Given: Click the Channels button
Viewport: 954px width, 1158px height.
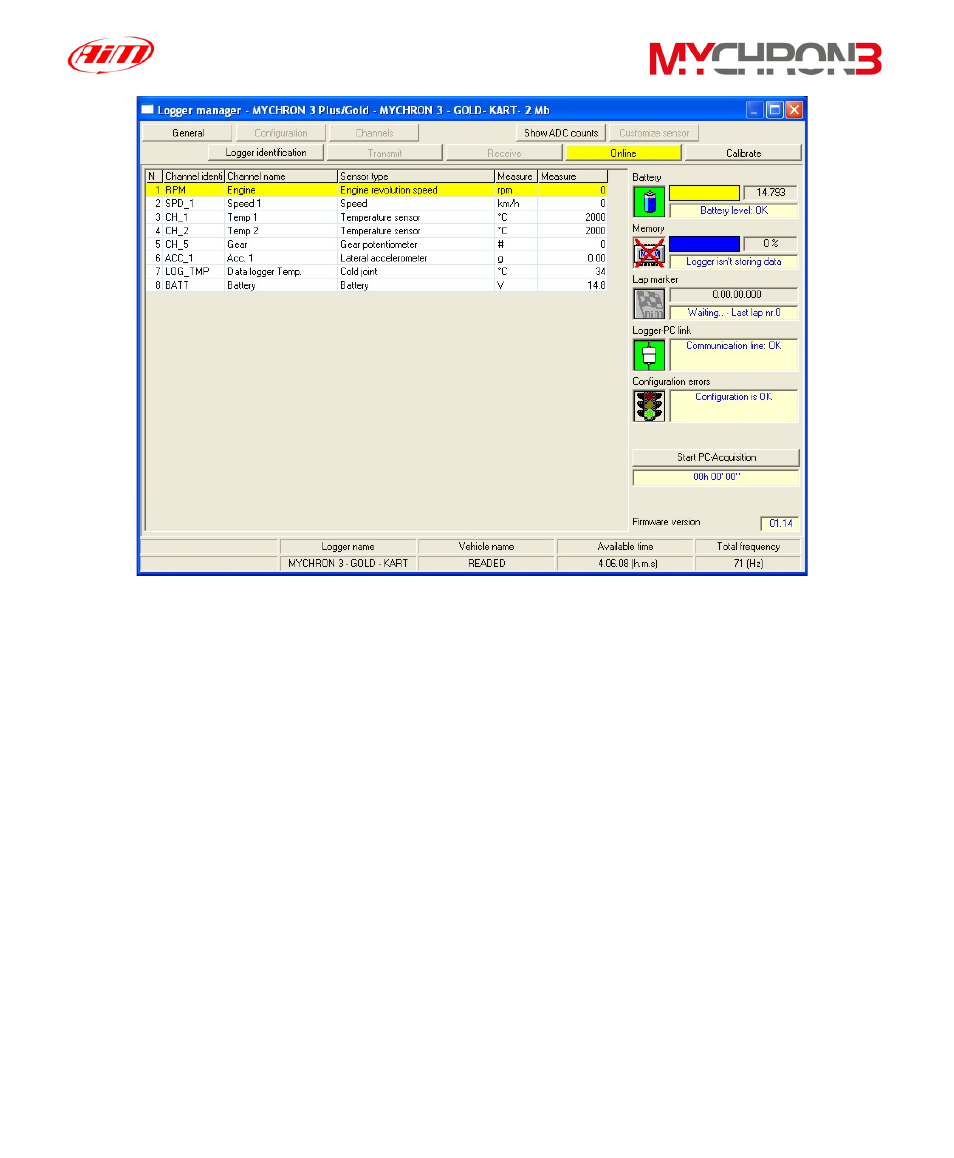Looking at the screenshot, I should click(x=374, y=133).
